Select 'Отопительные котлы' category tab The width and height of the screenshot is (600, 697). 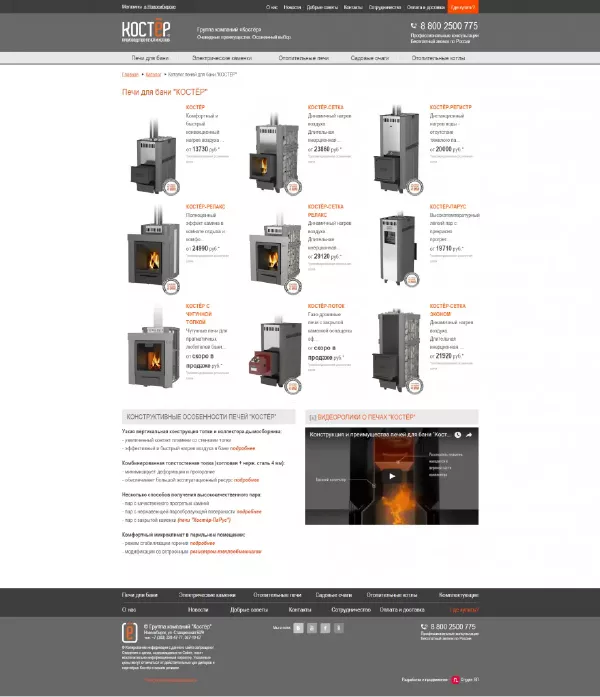point(439,58)
